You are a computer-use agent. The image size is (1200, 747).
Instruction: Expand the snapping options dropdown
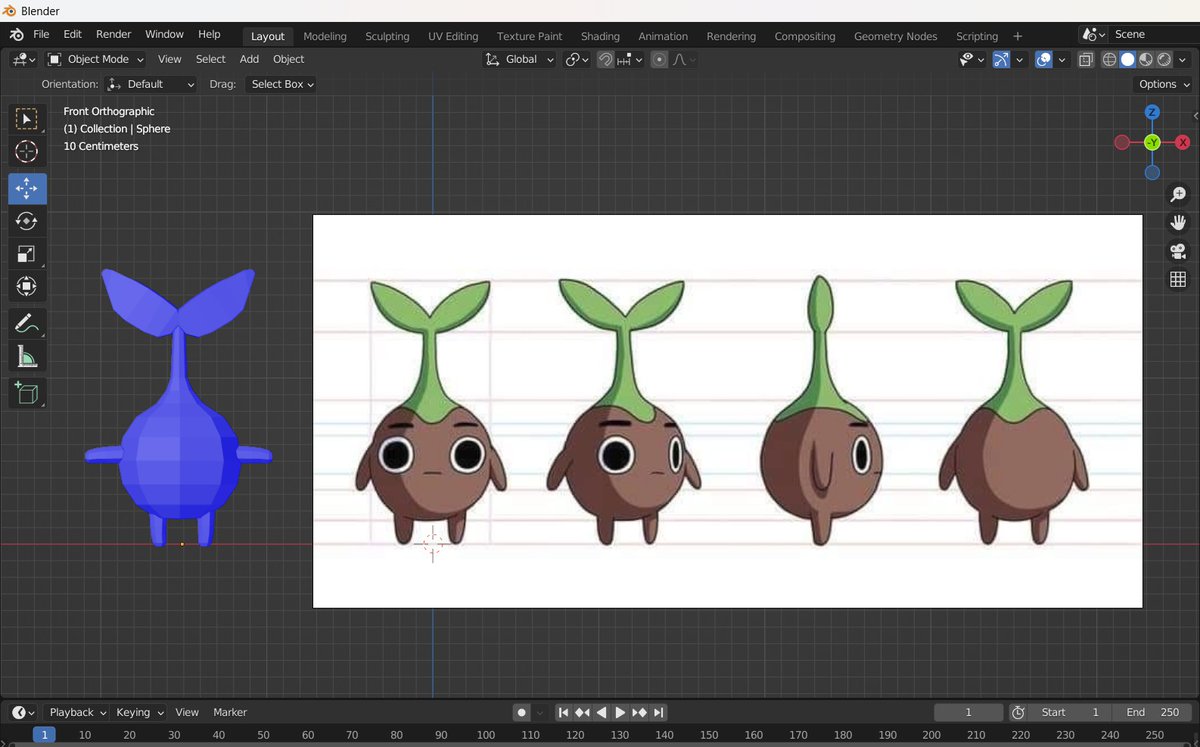coord(639,59)
